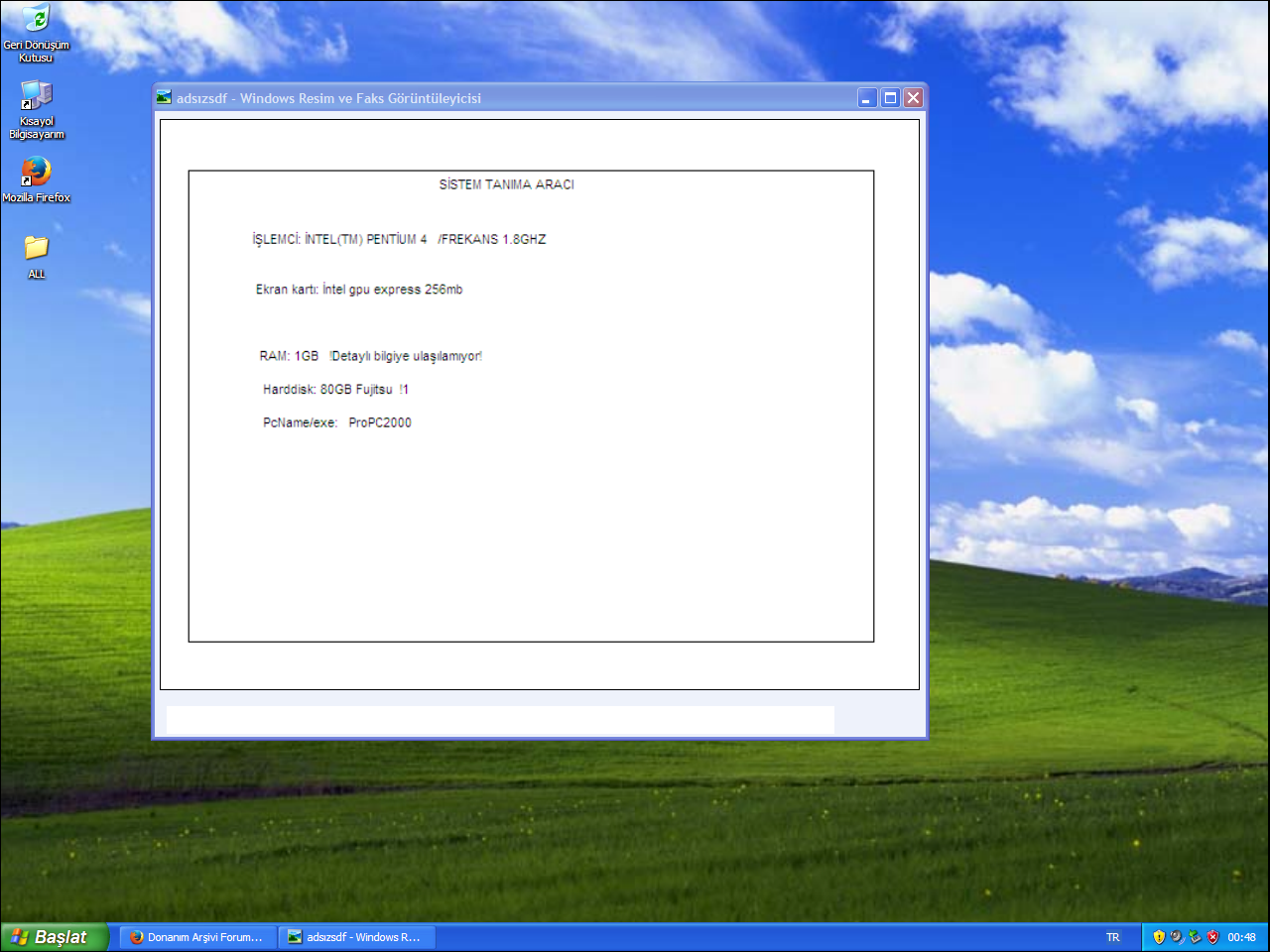
Task: Click the red shield security alert icon
Action: point(1212,937)
